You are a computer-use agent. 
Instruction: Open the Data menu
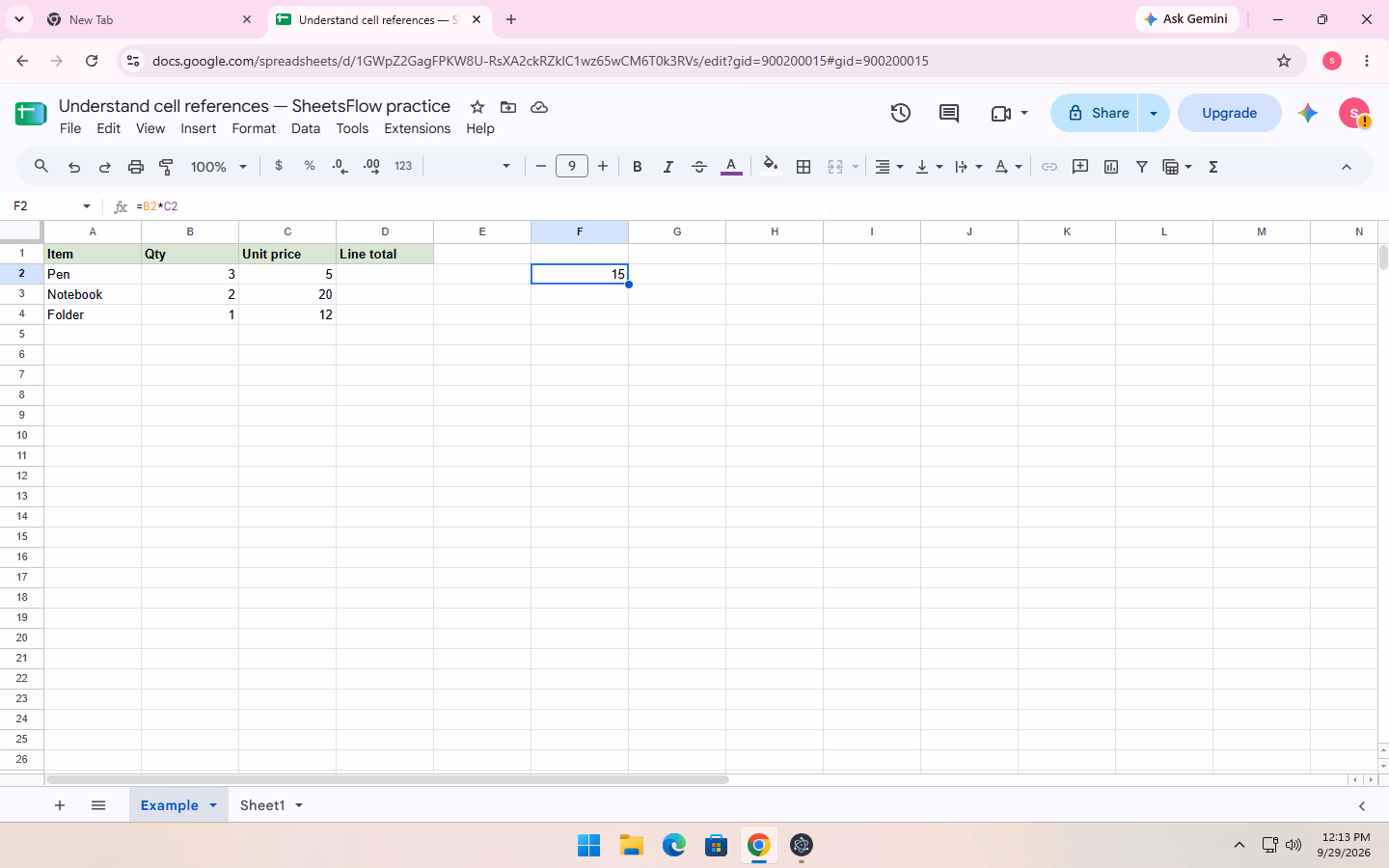(x=306, y=128)
